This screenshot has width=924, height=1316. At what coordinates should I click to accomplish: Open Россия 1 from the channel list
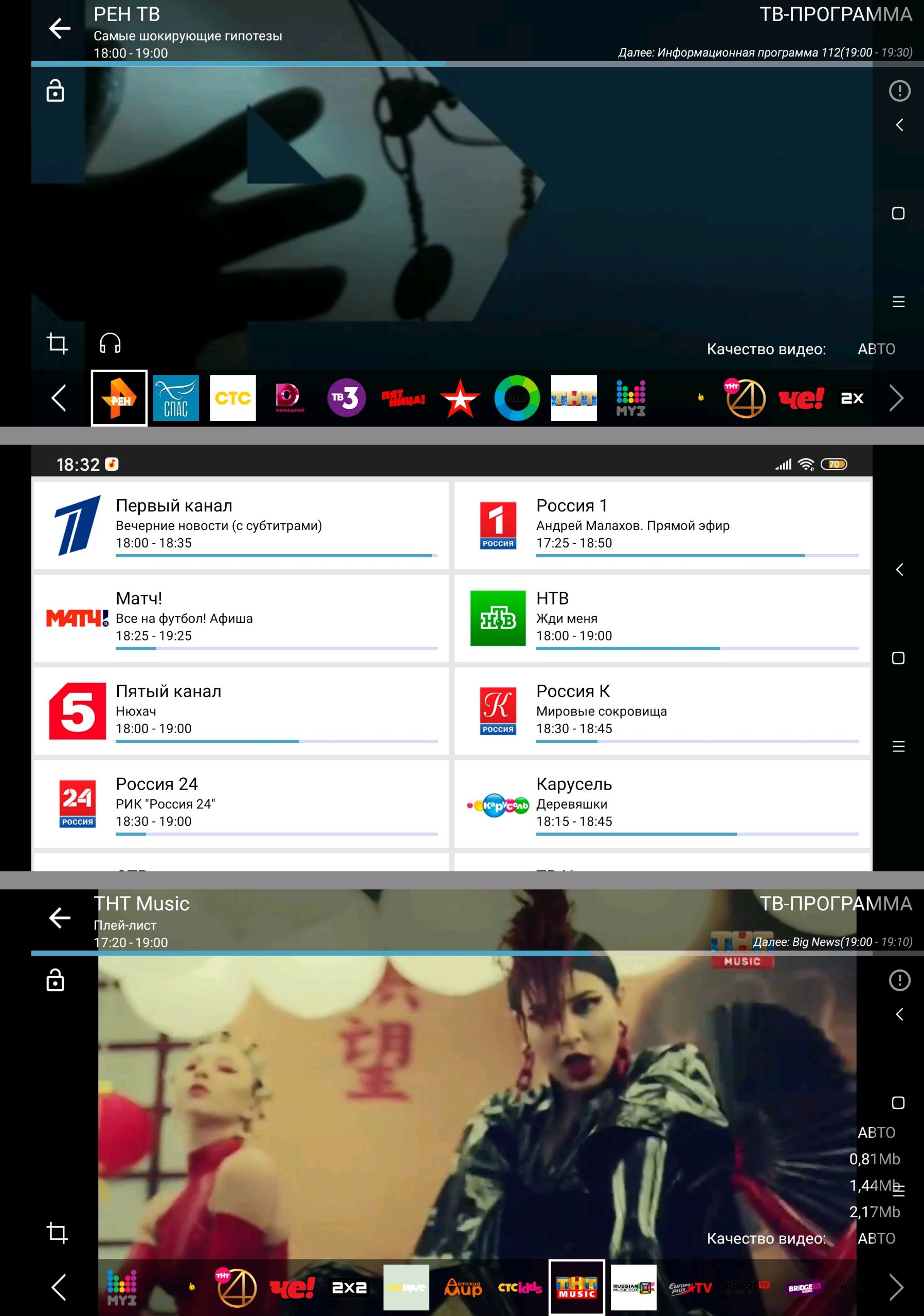(662, 525)
